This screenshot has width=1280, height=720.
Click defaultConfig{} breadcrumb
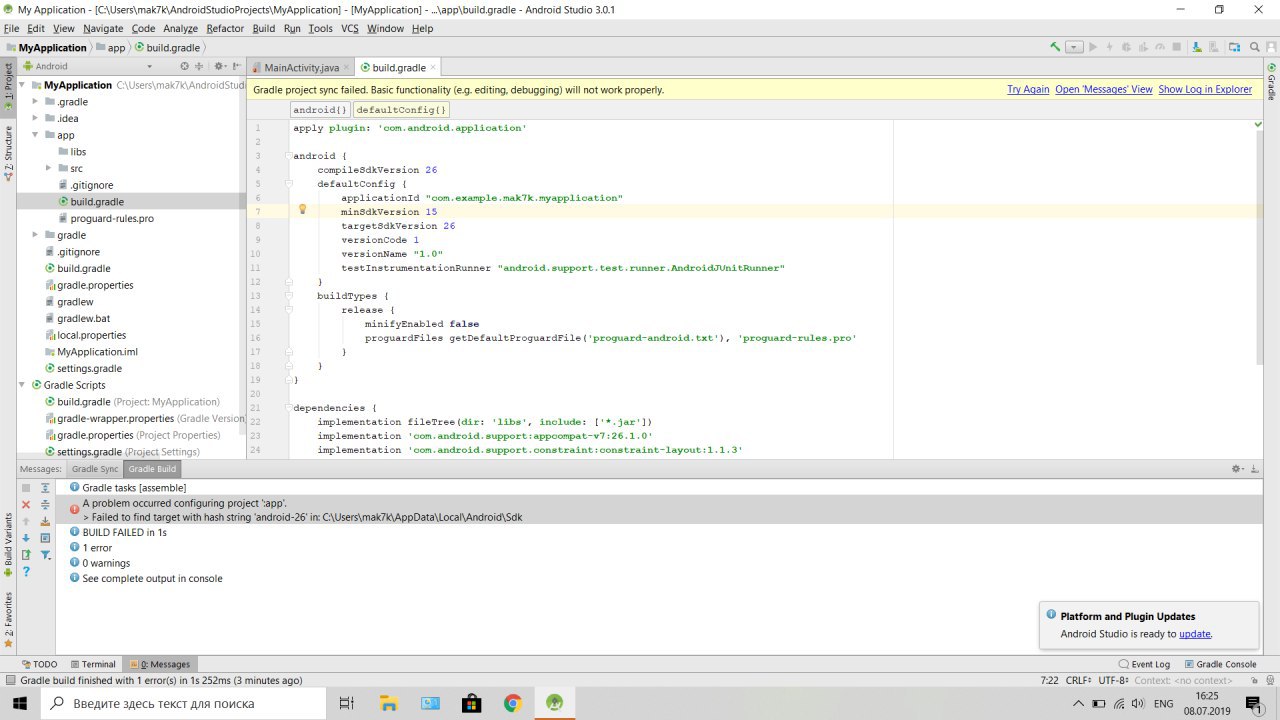(401, 110)
